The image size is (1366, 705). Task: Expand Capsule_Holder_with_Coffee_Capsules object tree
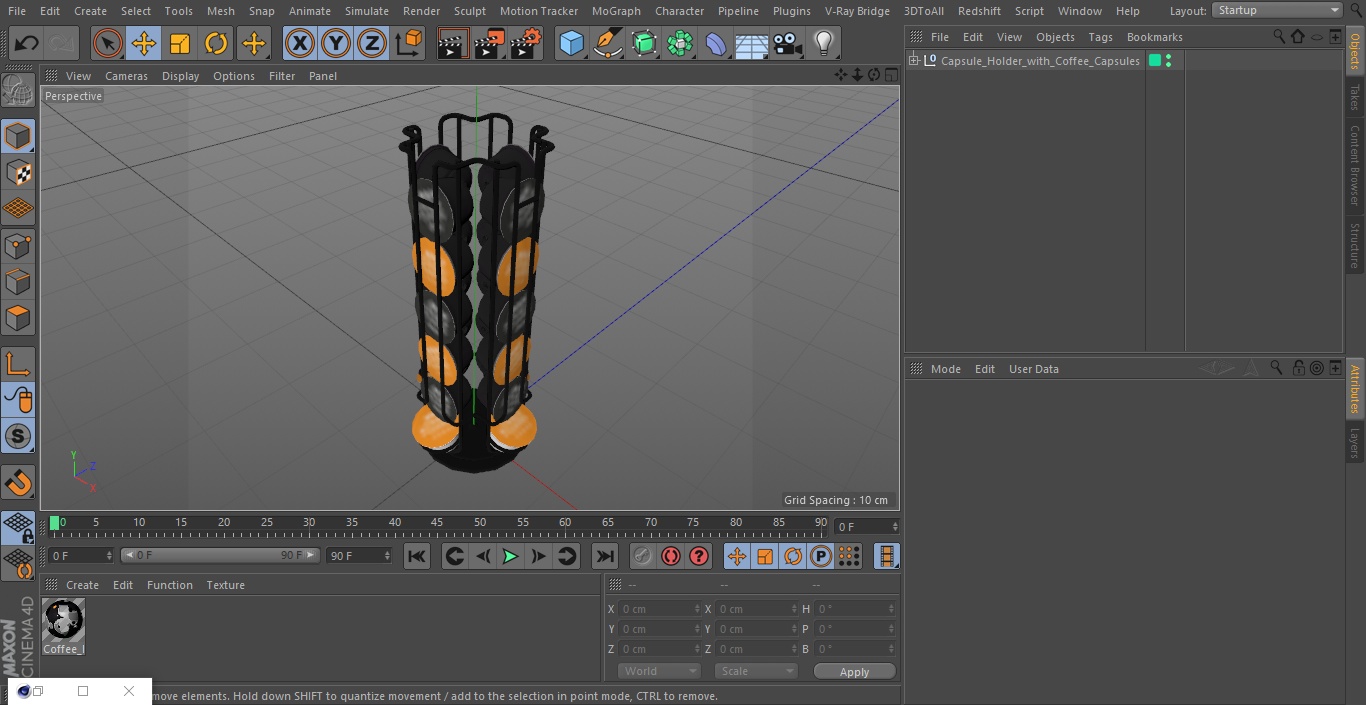coord(914,61)
